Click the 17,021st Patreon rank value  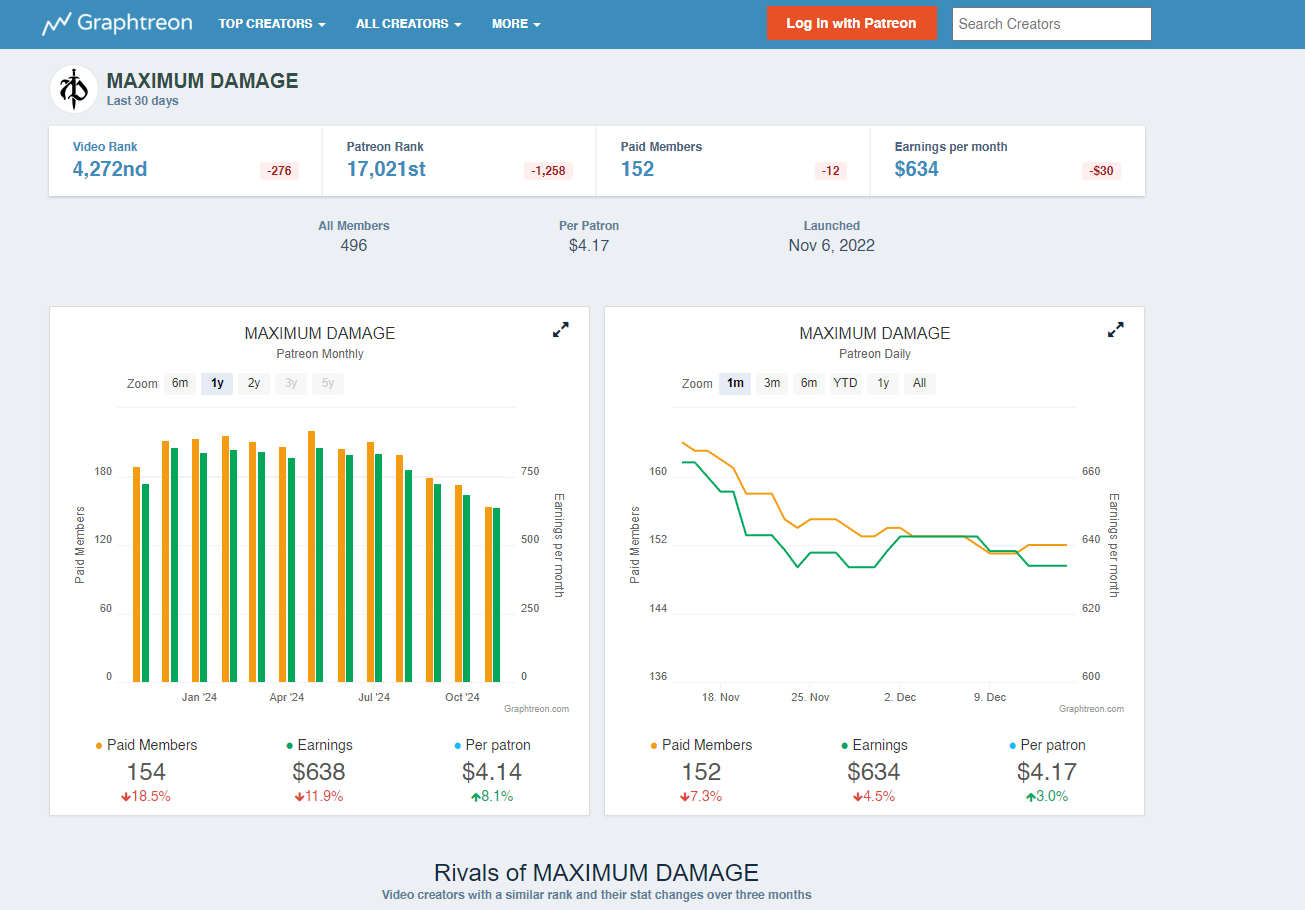pos(386,169)
